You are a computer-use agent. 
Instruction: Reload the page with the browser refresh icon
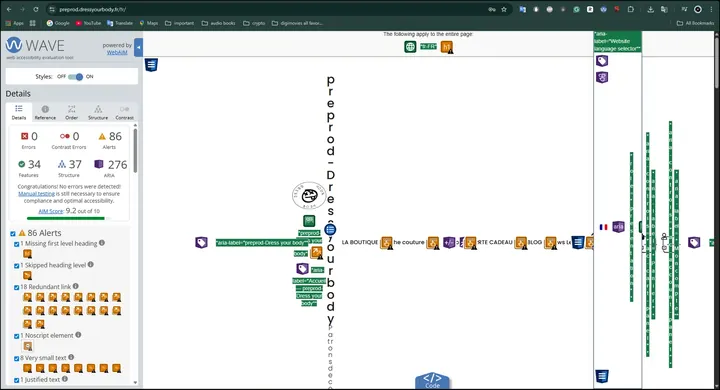[36, 9]
